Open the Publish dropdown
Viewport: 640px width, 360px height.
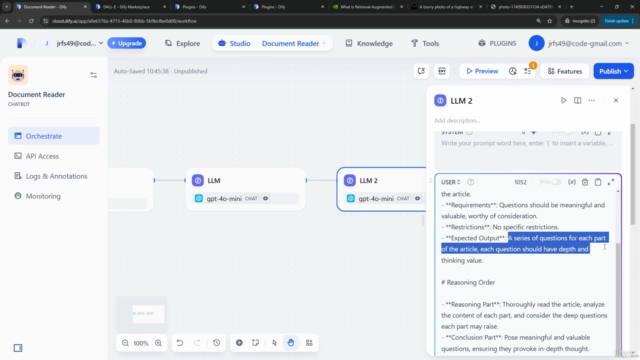613,71
